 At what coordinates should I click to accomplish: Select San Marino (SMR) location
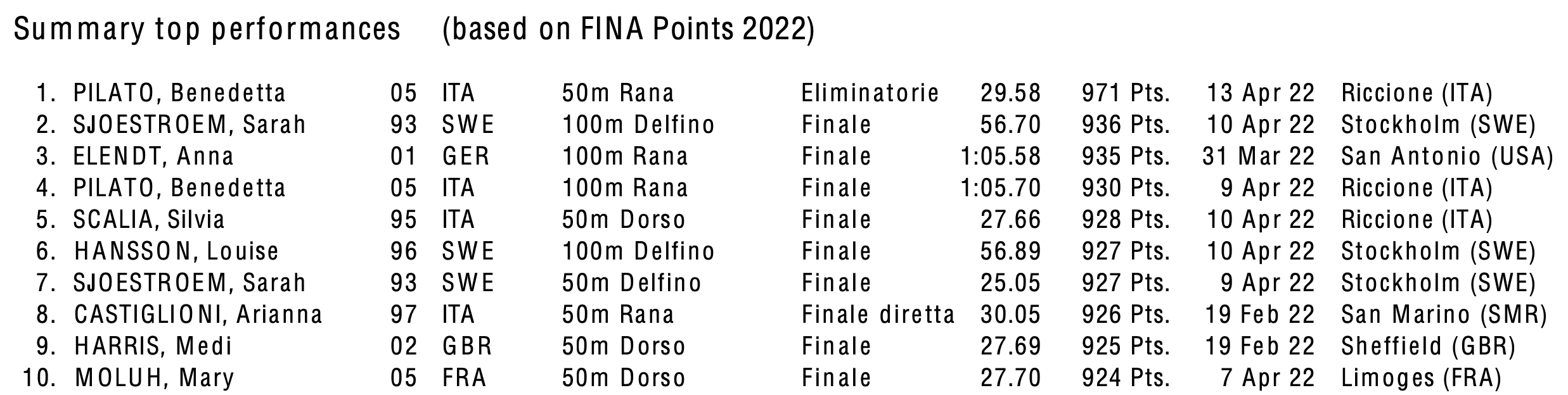point(1444,315)
